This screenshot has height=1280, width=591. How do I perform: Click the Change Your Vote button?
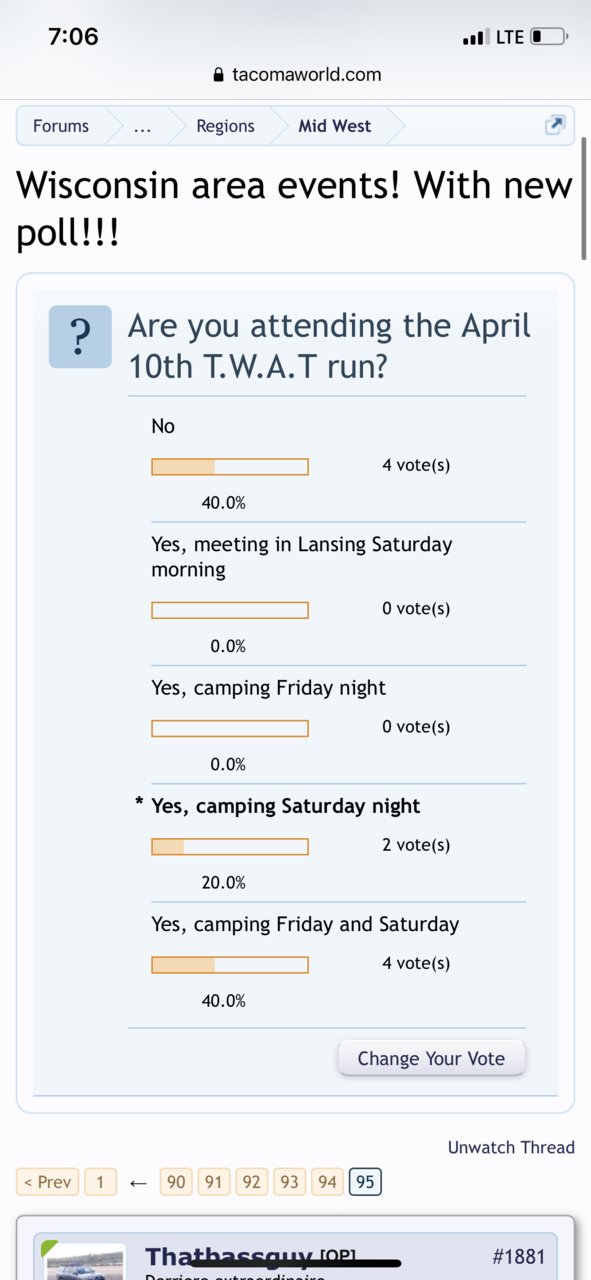point(431,1058)
